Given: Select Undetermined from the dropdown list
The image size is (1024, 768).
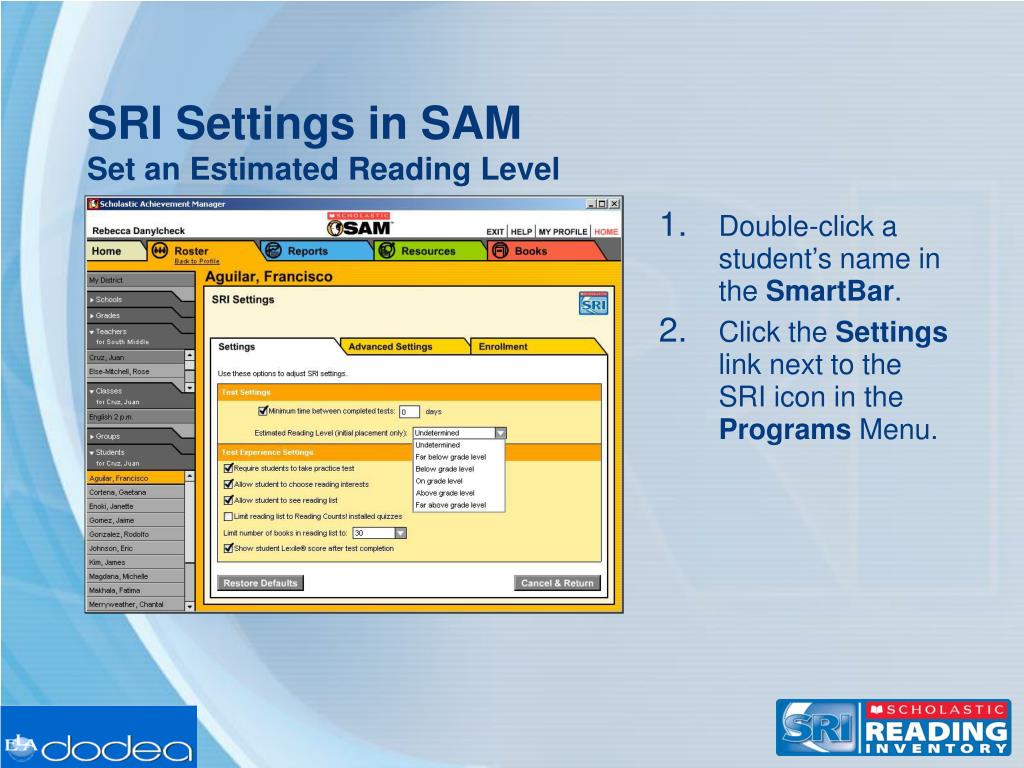Looking at the screenshot, I should coord(459,445).
